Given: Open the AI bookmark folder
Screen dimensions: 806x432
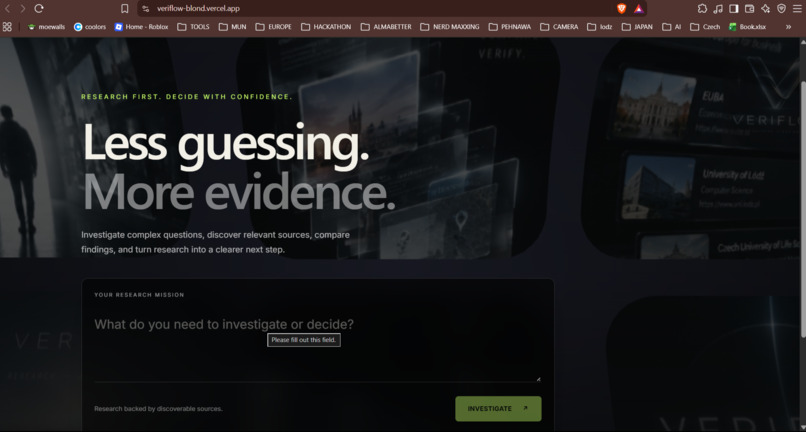Looking at the screenshot, I should pyautogui.click(x=672, y=27).
